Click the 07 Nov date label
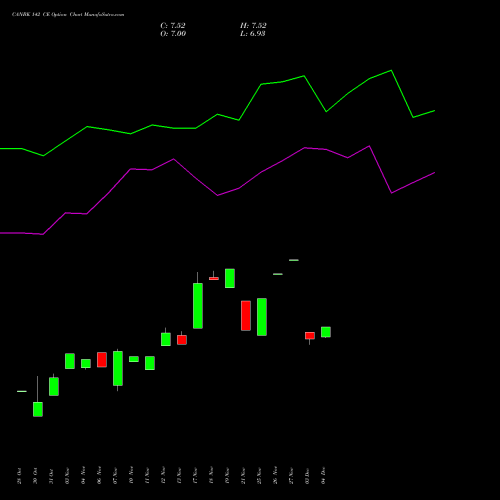The height and width of the screenshot is (500, 500). pos(115,475)
